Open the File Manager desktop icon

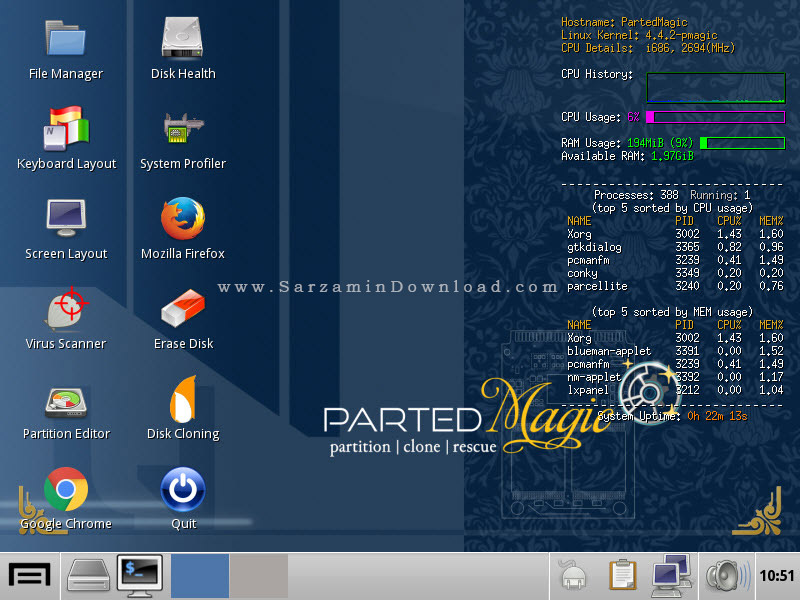(65, 38)
